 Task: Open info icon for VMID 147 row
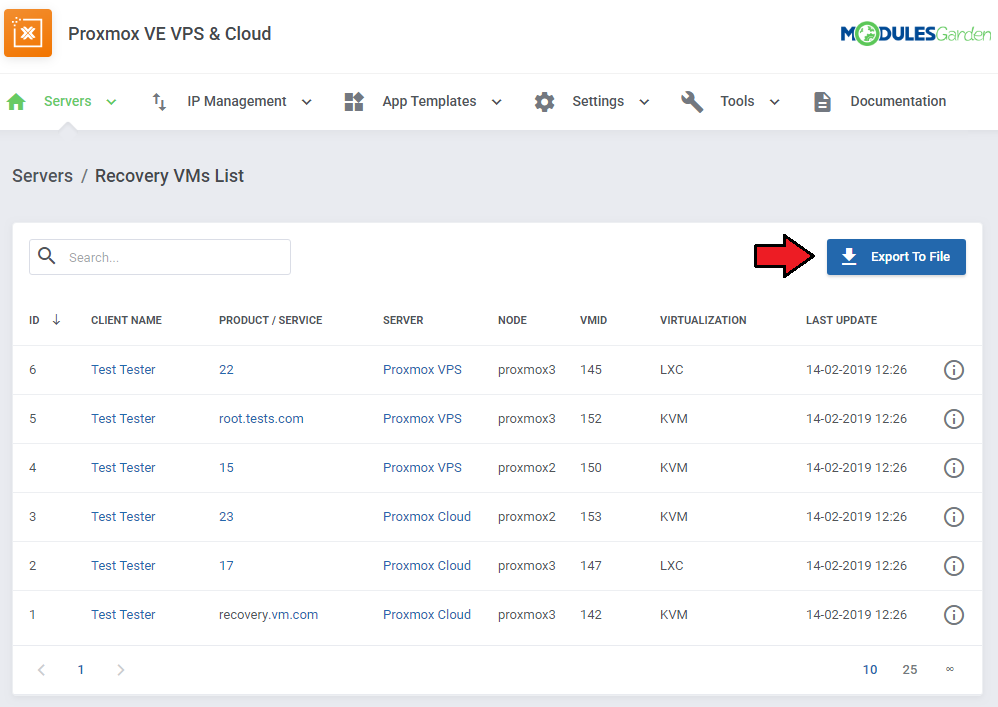click(x=954, y=566)
